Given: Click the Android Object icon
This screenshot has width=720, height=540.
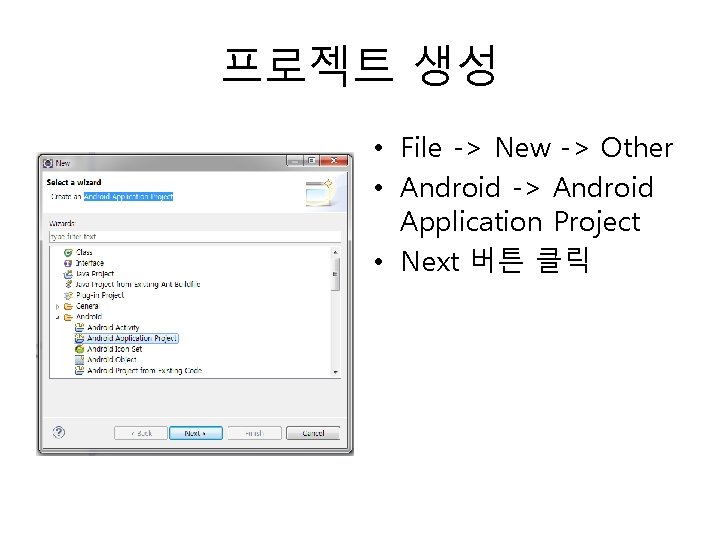Looking at the screenshot, I should (79, 360).
